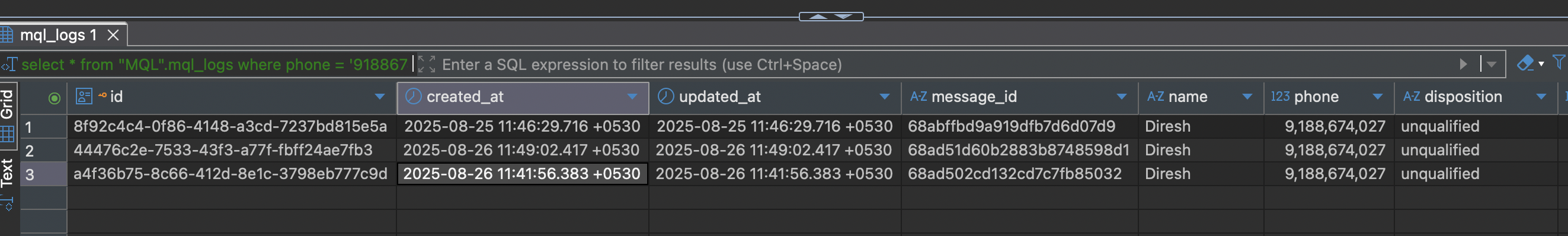Click the SQL script icon beside the query
The width and height of the screenshot is (1568, 236).
click(x=8, y=64)
